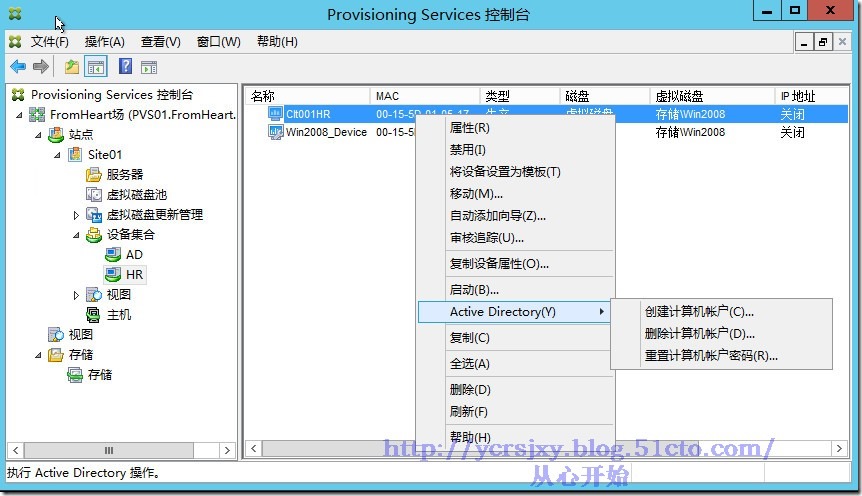The image size is (862, 496).
Task: Open the 操作(A) menu
Action: 104,42
